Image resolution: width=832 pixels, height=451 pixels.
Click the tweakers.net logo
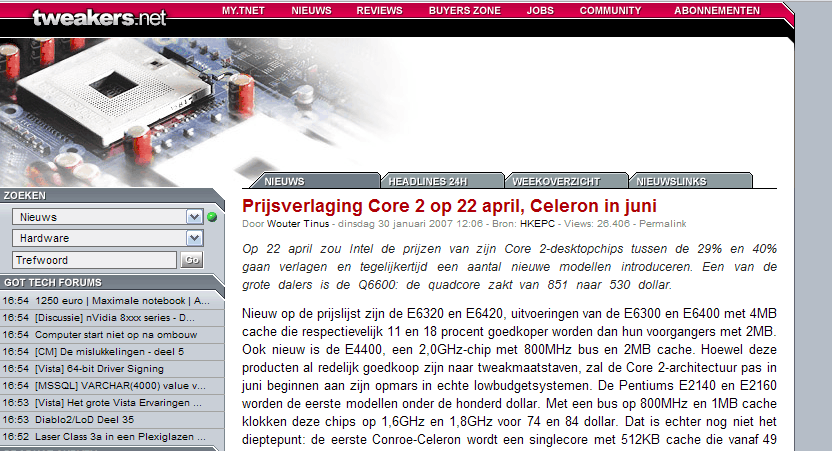(x=99, y=18)
